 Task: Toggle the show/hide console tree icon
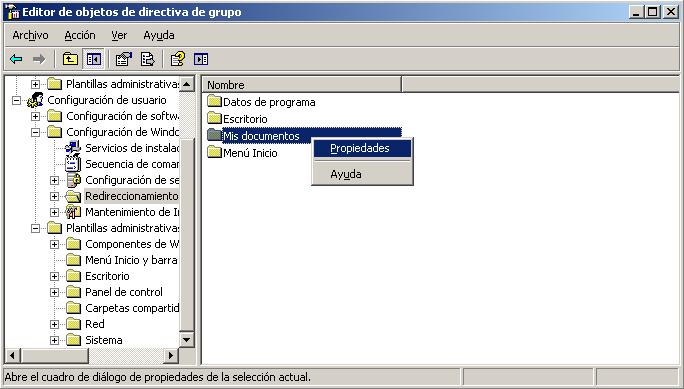click(93, 59)
